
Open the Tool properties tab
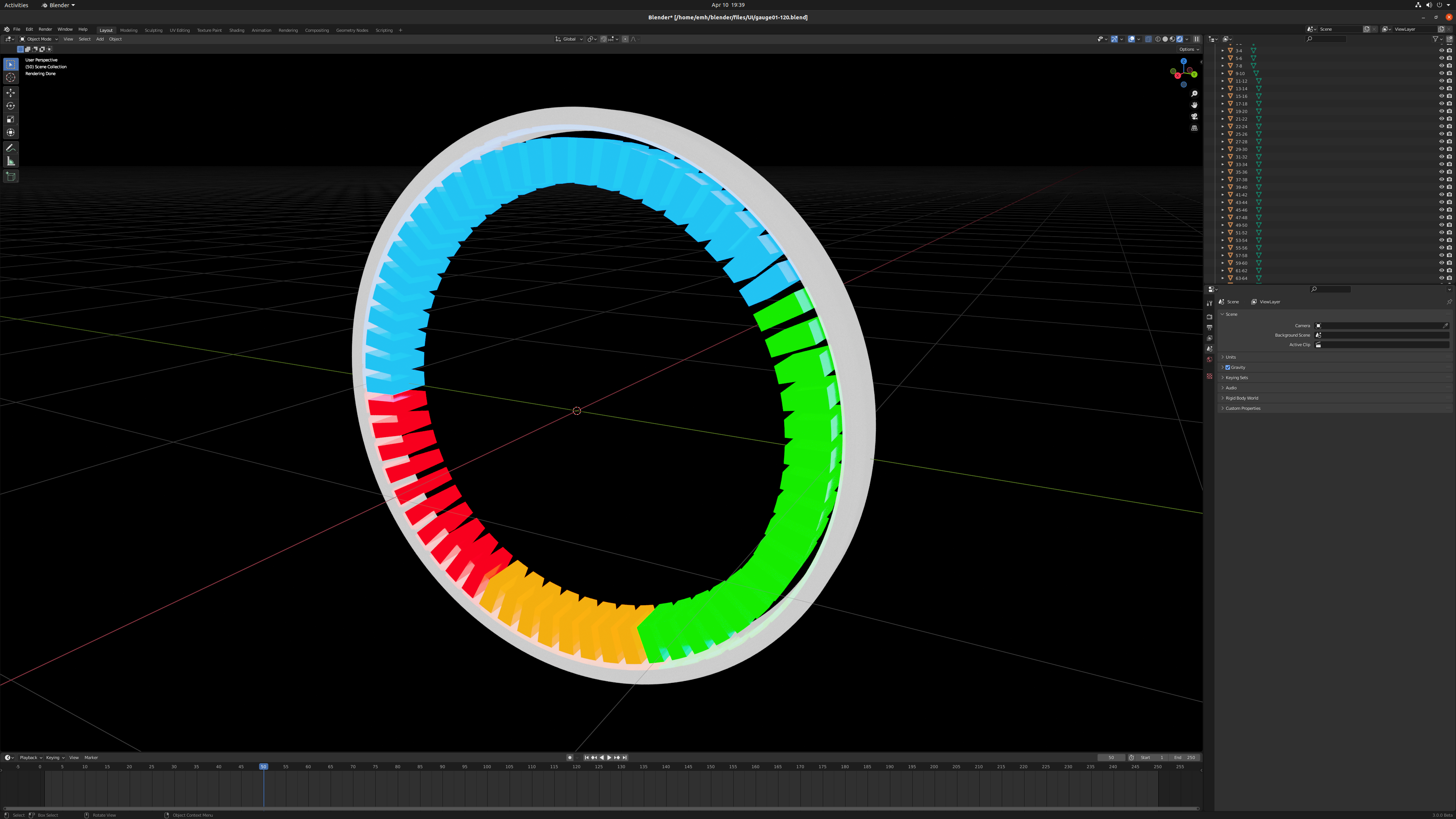point(1210,303)
